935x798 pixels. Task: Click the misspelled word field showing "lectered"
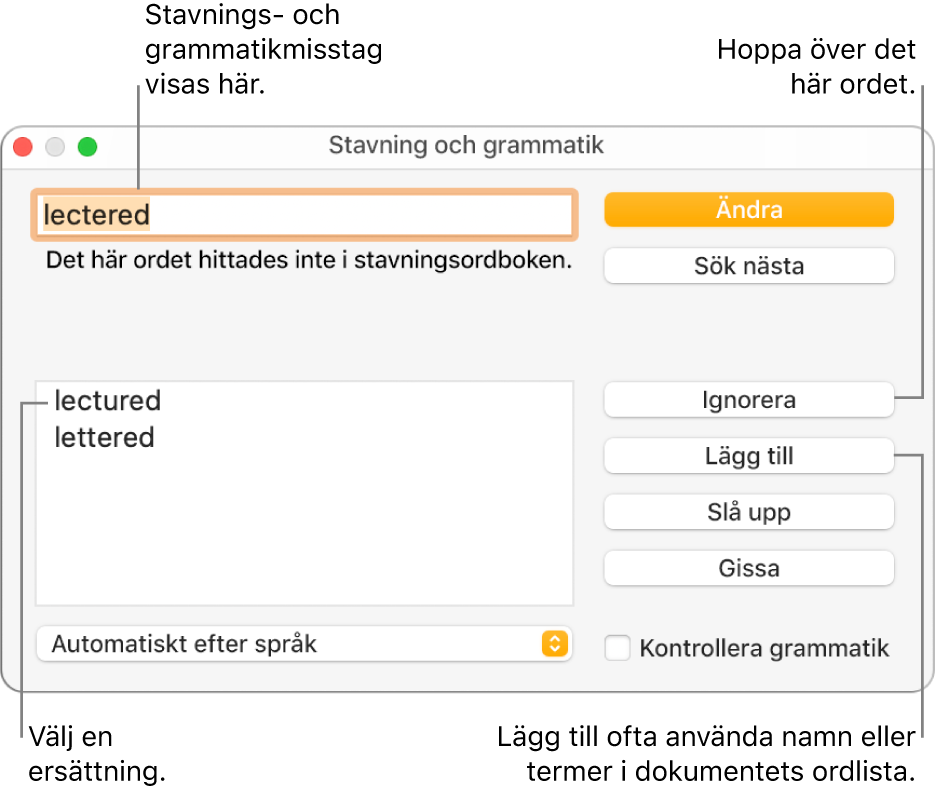(x=304, y=215)
